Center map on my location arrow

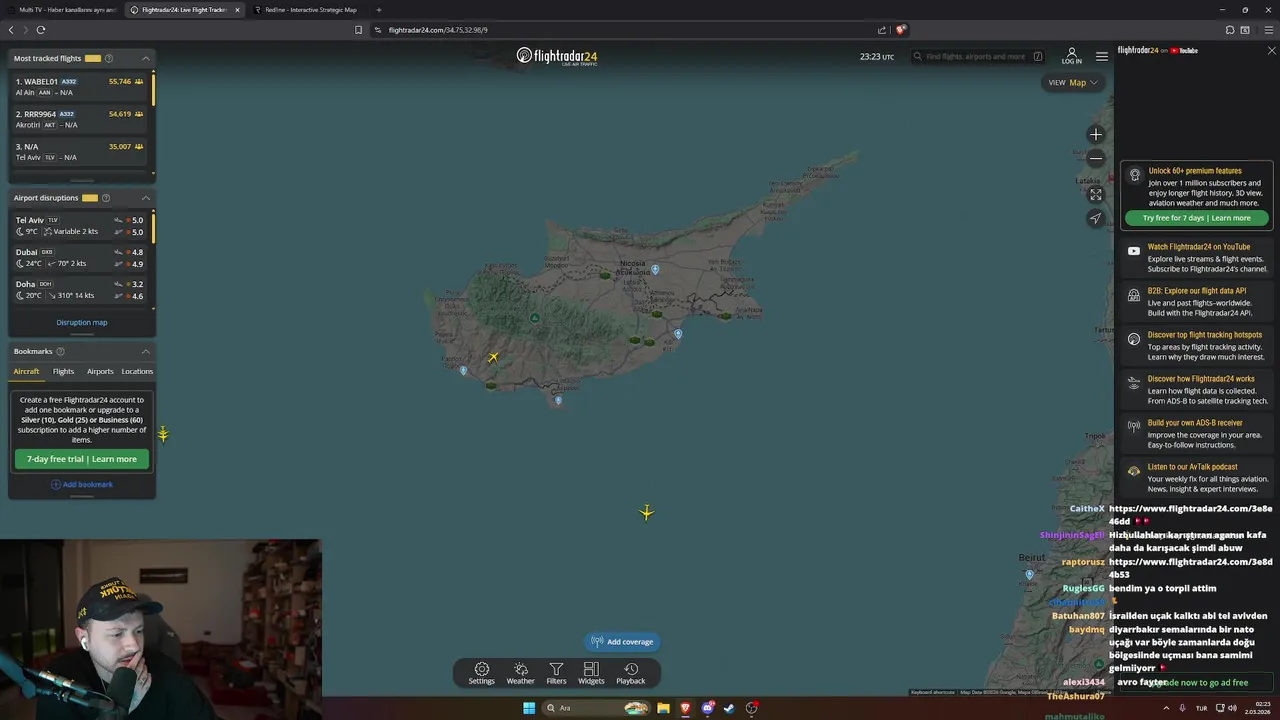point(1096,218)
